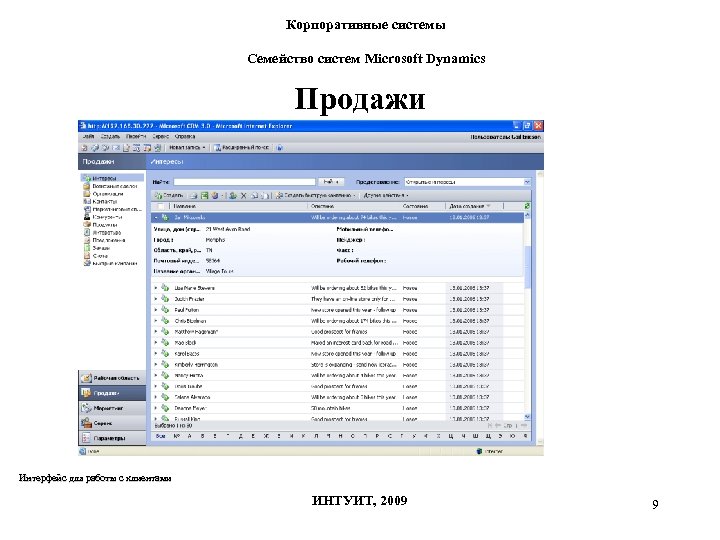The height and width of the screenshot is (540, 720).
Task: Click the Создать button in grid toolbar
Action: pyautogui.click(x=169, y=196)
